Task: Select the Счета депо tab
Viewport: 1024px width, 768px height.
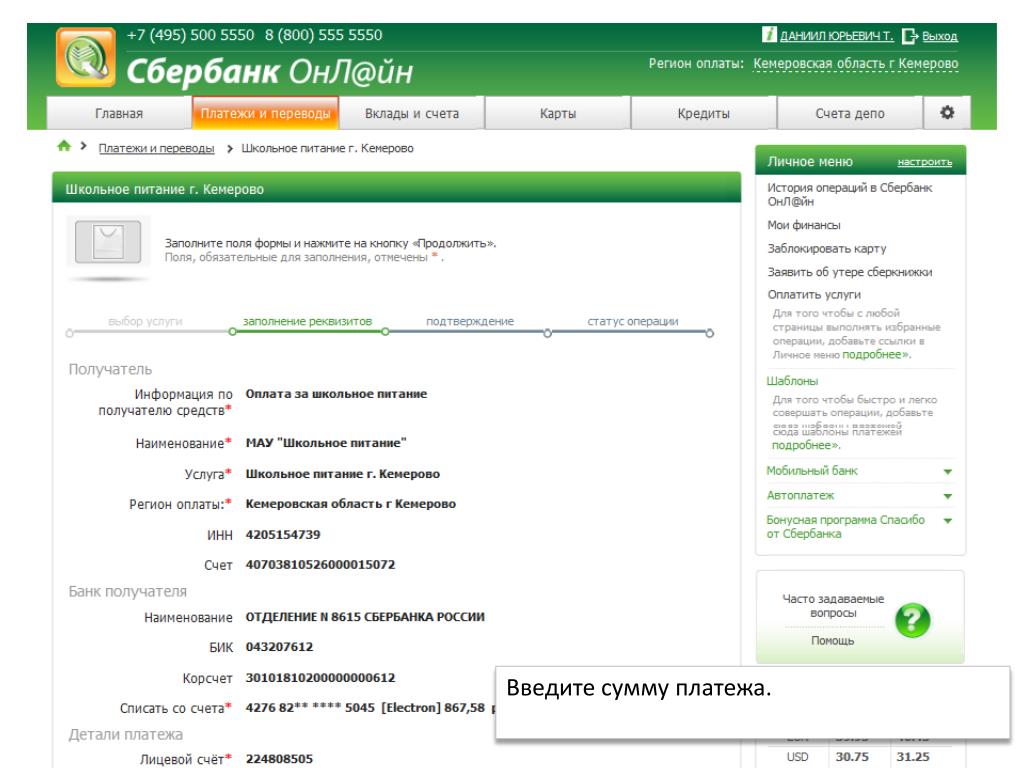Action: [x=850, y=114]
